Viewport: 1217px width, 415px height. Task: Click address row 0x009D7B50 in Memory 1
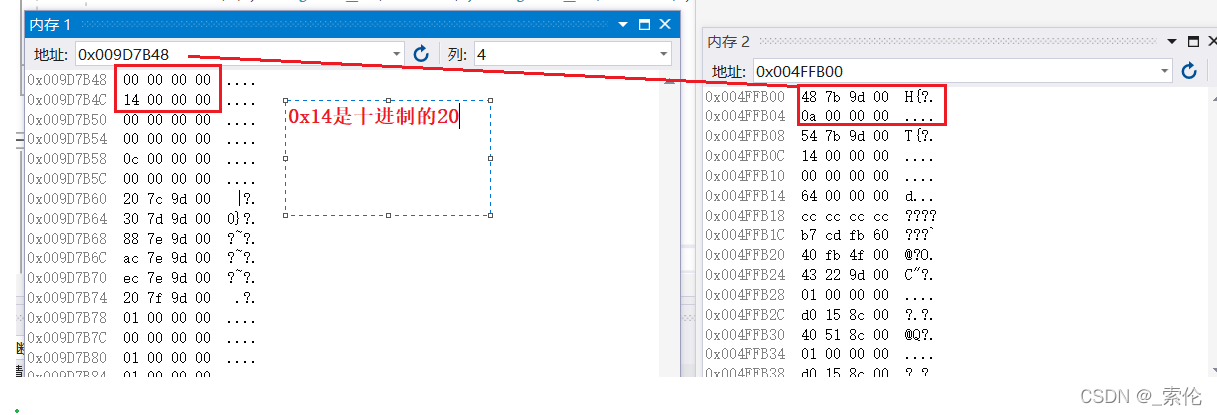point(142,119)
